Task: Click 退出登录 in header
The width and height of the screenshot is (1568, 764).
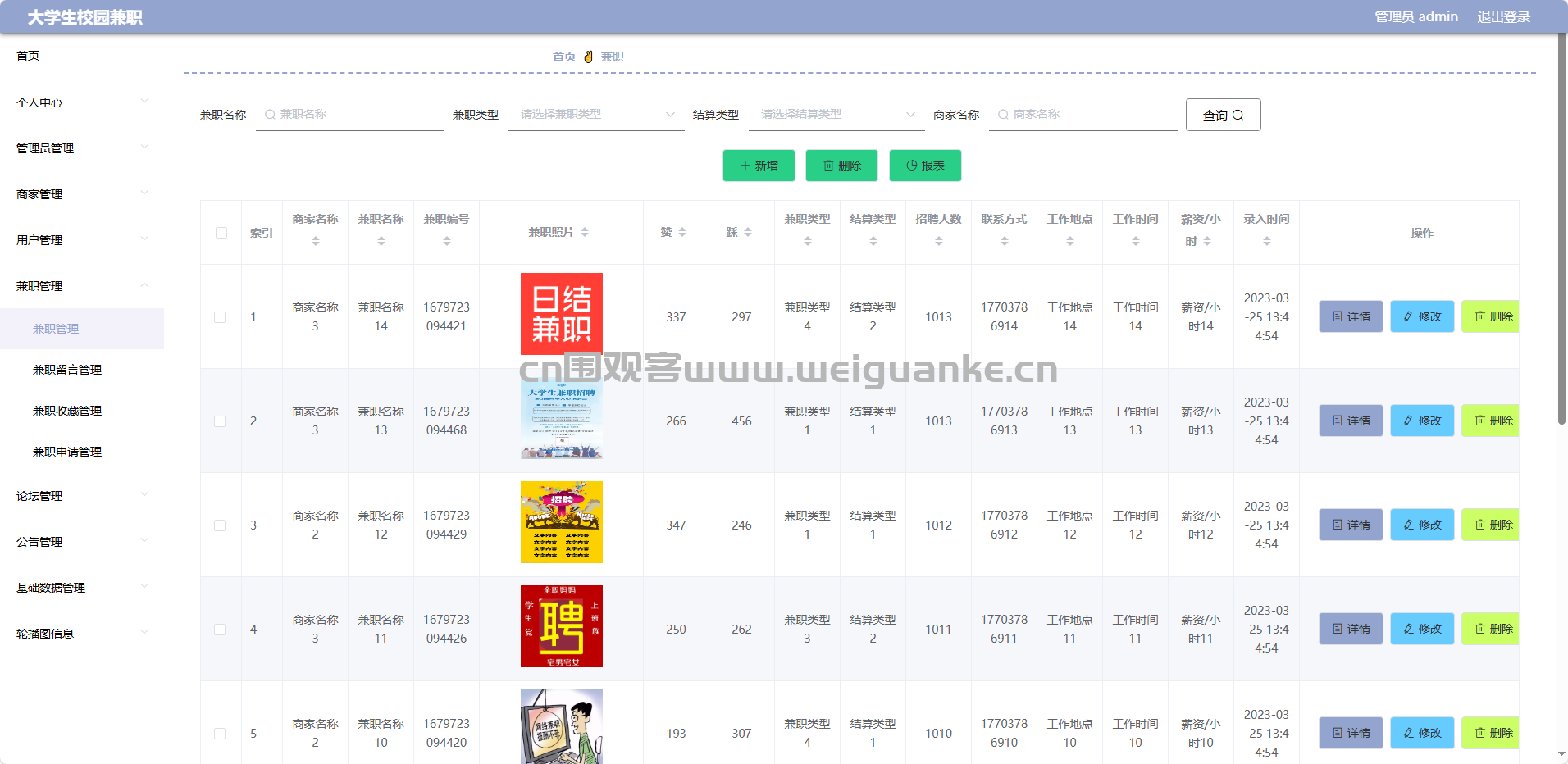Action: tap(1503, 17)
